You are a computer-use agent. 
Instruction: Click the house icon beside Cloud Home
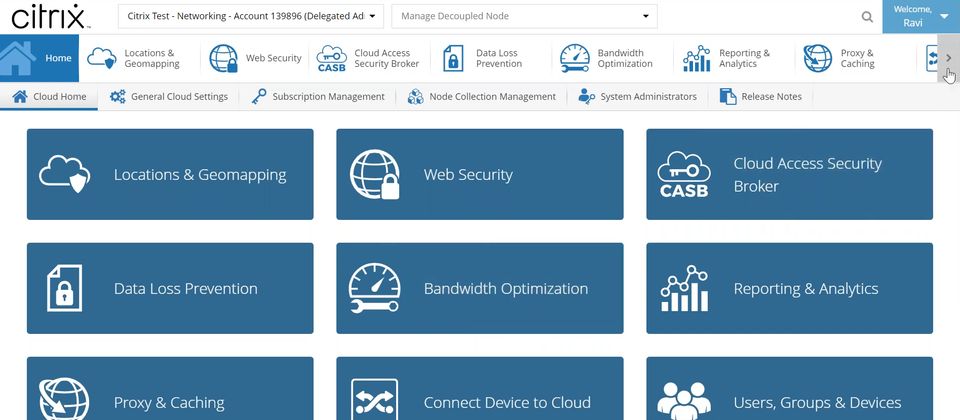click(x=20, y=96)
